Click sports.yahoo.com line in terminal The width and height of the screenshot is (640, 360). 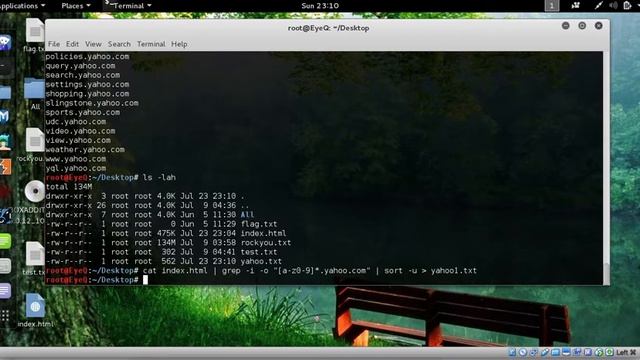83,112
